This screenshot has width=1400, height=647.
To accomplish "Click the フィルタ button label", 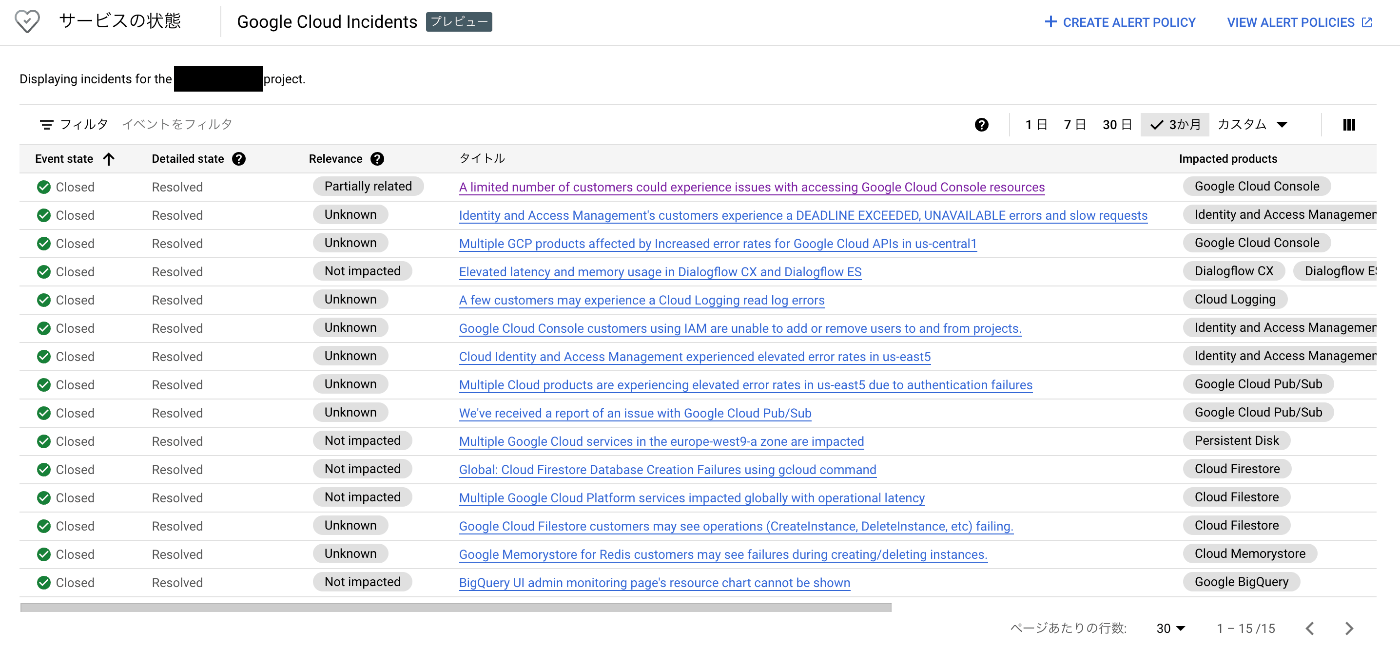I will click(84, 125).
